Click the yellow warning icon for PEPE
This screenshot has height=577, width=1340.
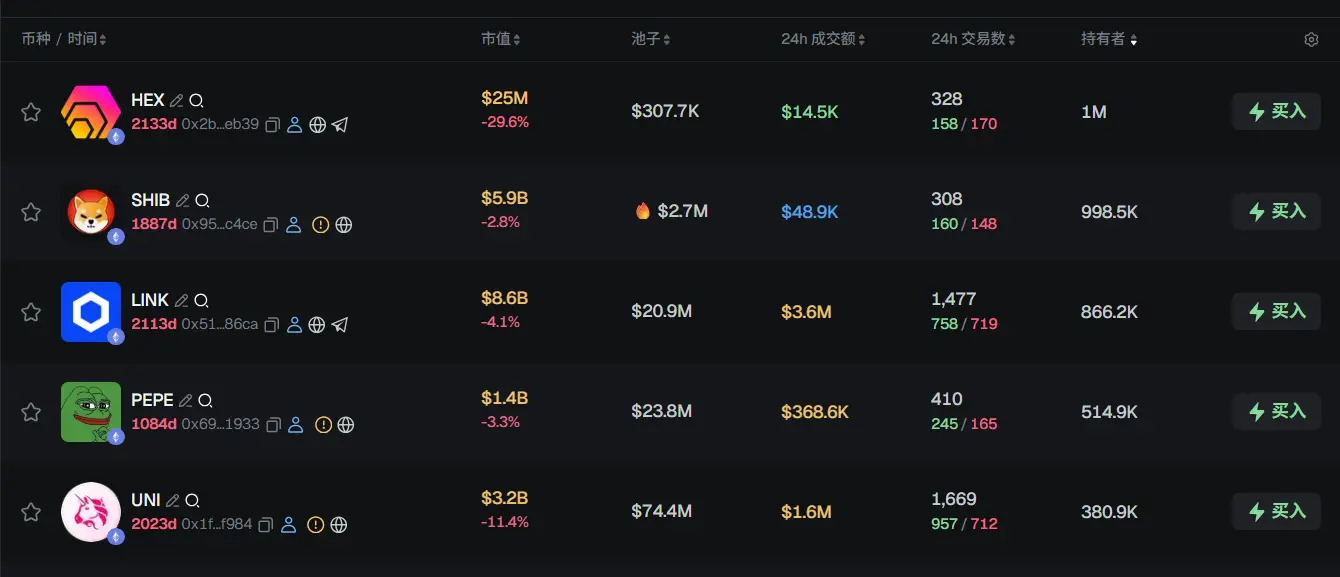(323, 425)
